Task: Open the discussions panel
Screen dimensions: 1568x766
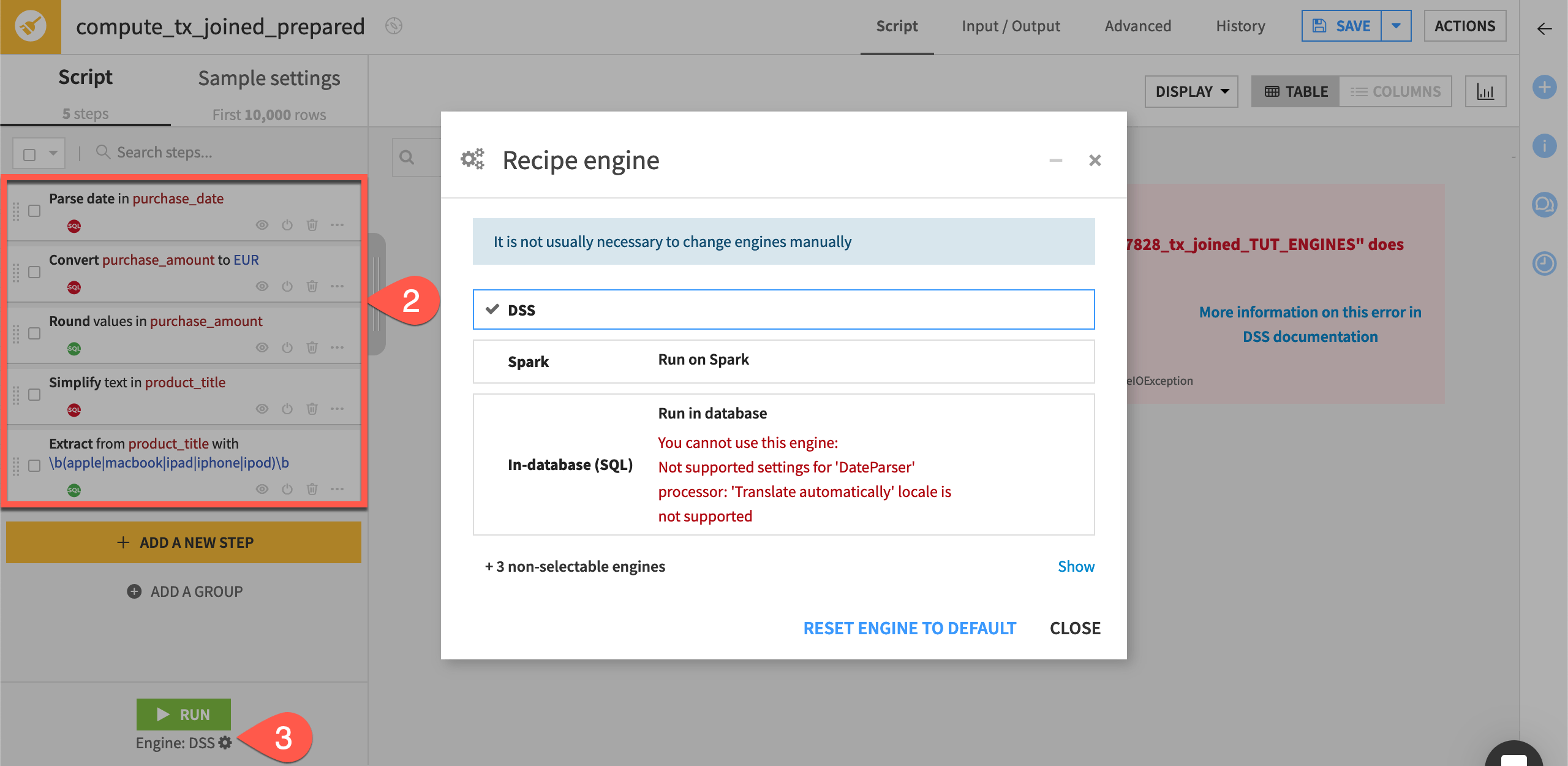Action: [x=1545, y=204]
